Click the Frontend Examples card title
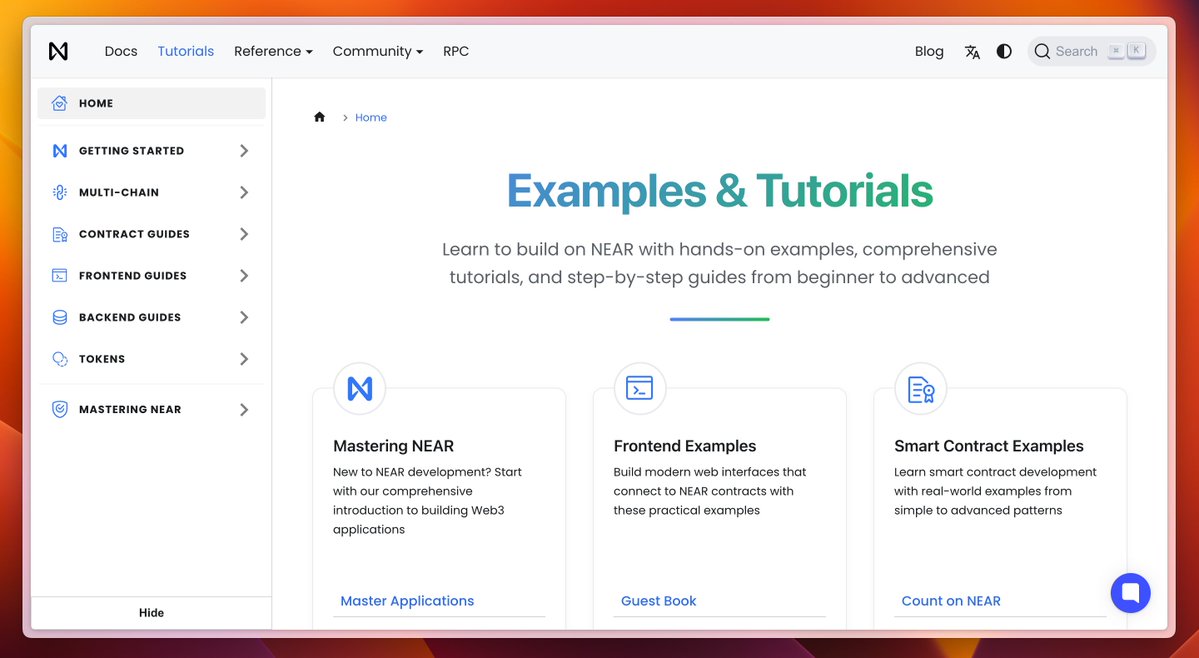The width and height of the screenshot is (1199, 658). [685, 446]
